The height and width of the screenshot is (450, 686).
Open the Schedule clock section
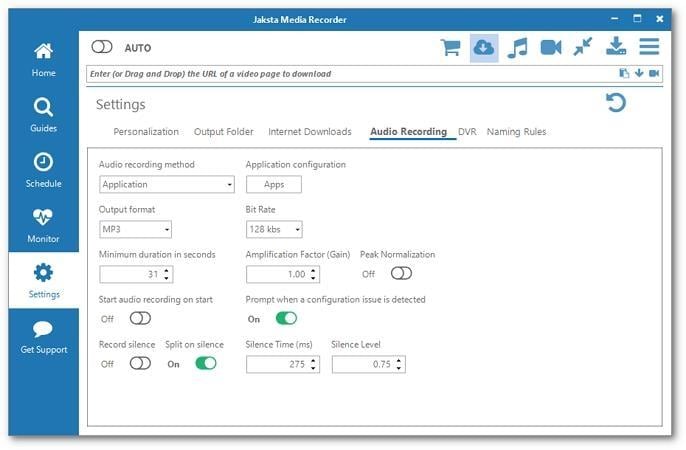[x=43, y=170]
